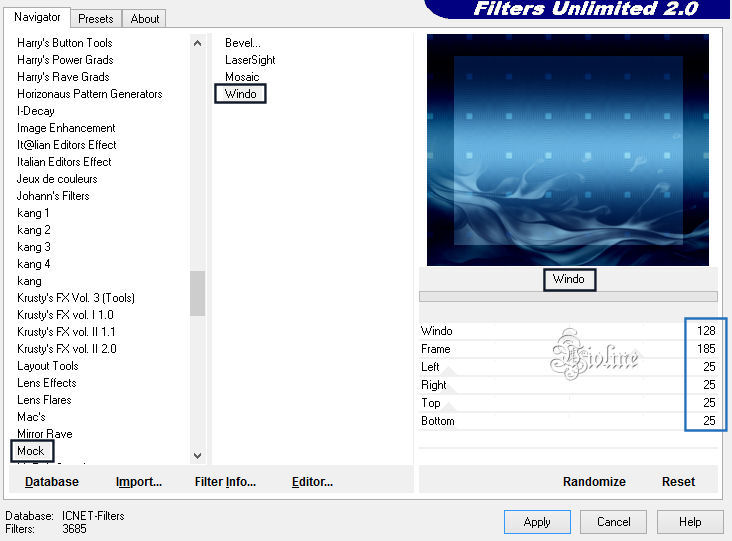The height and width of the screenshot is (541, 732).
Task: Select the kang 3 category
Action: coord(34,247)
